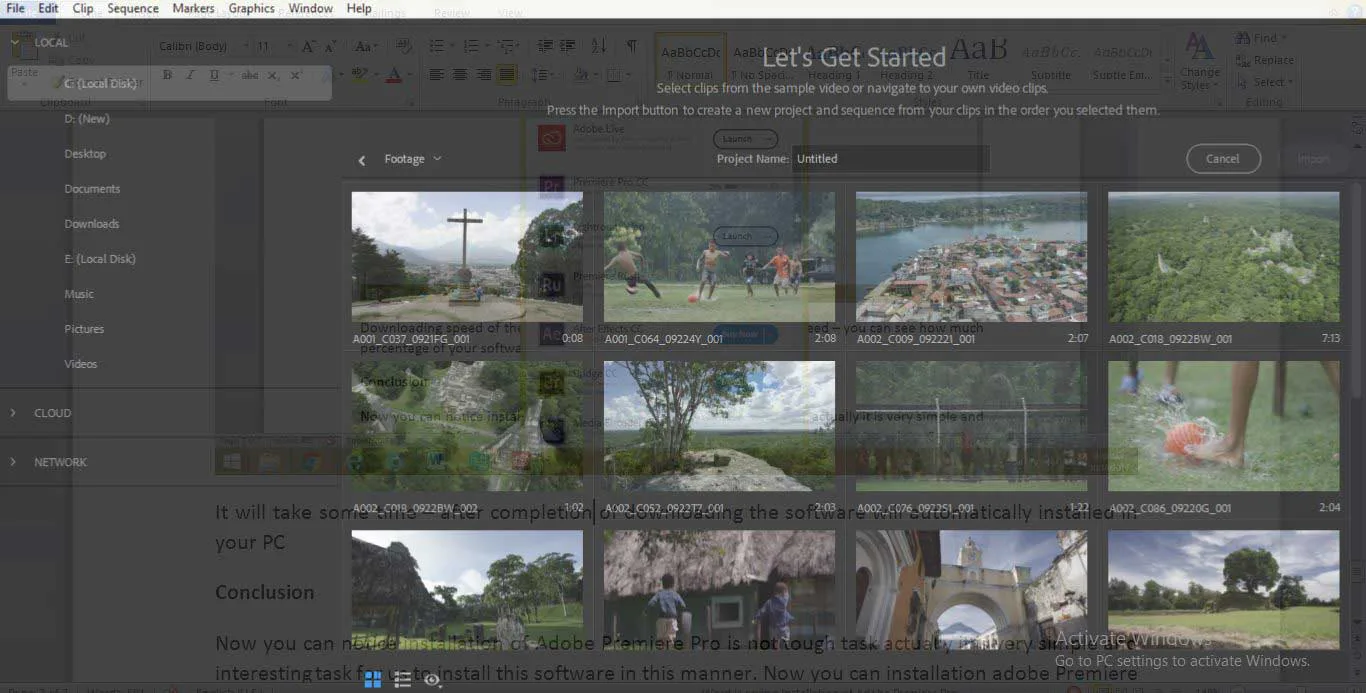Select Music in the LOCAL list
The width and height of the screenshot is (1366, 693).
tap(79, 293)
